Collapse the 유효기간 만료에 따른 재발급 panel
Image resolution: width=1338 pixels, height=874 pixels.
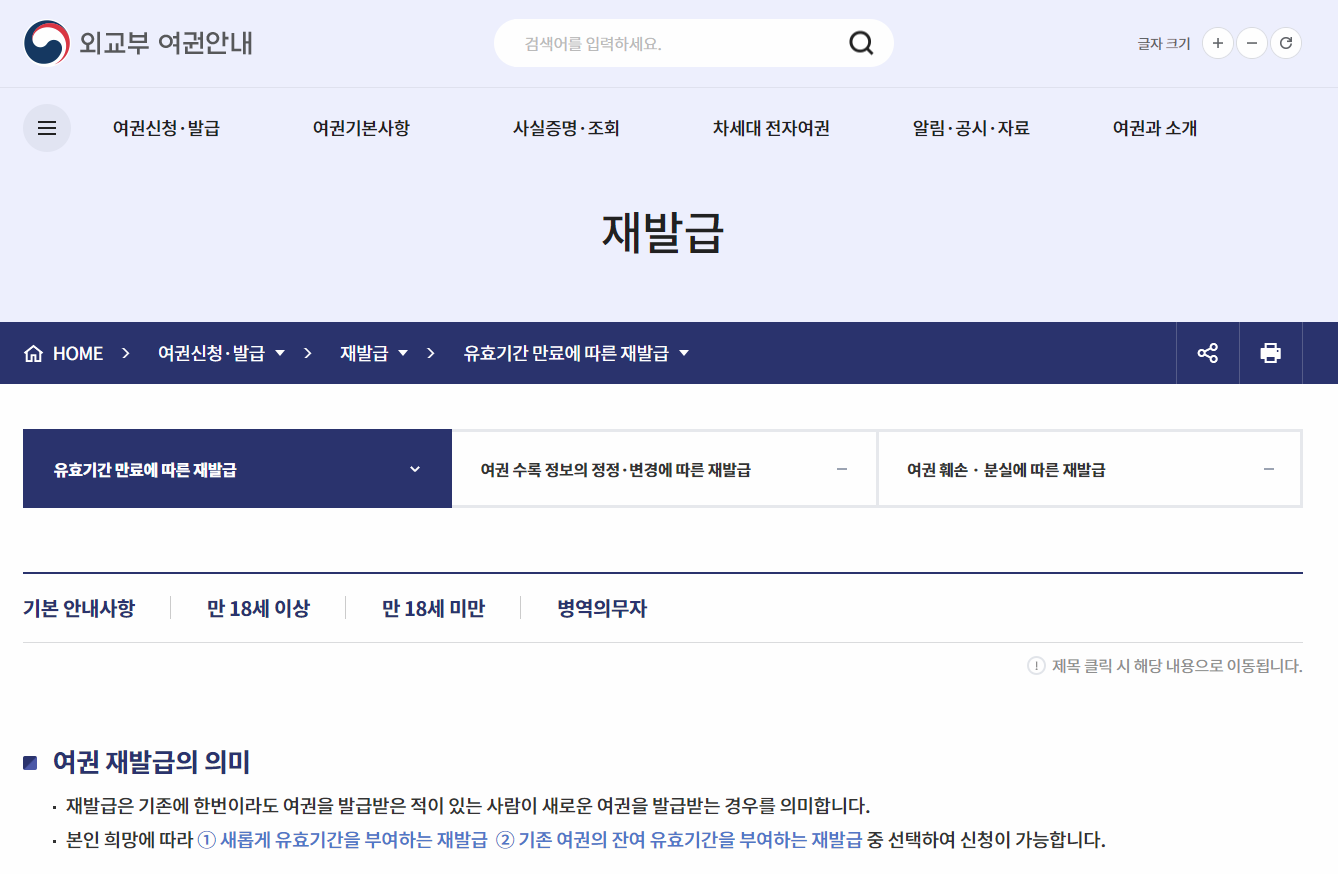coord(414,468)
